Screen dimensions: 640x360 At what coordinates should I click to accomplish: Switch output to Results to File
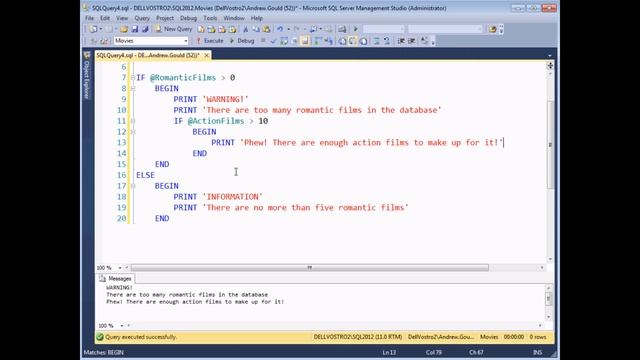[363, 41]
